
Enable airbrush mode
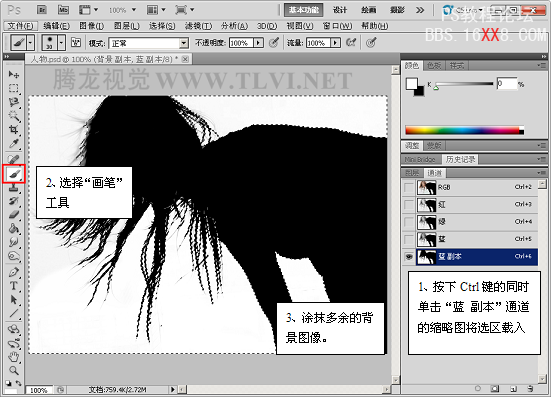(x=351, y=43)
